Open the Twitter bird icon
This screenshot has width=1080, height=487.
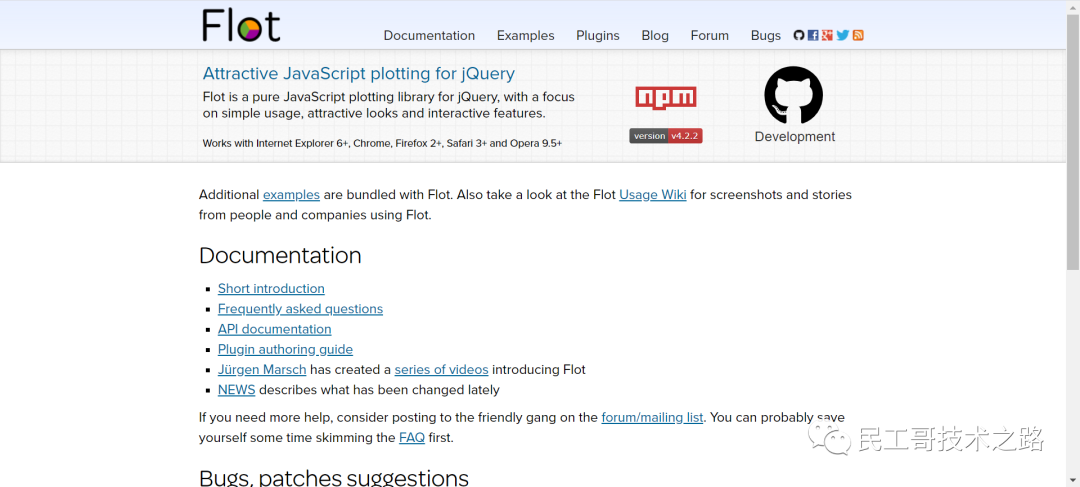(843, 35)
